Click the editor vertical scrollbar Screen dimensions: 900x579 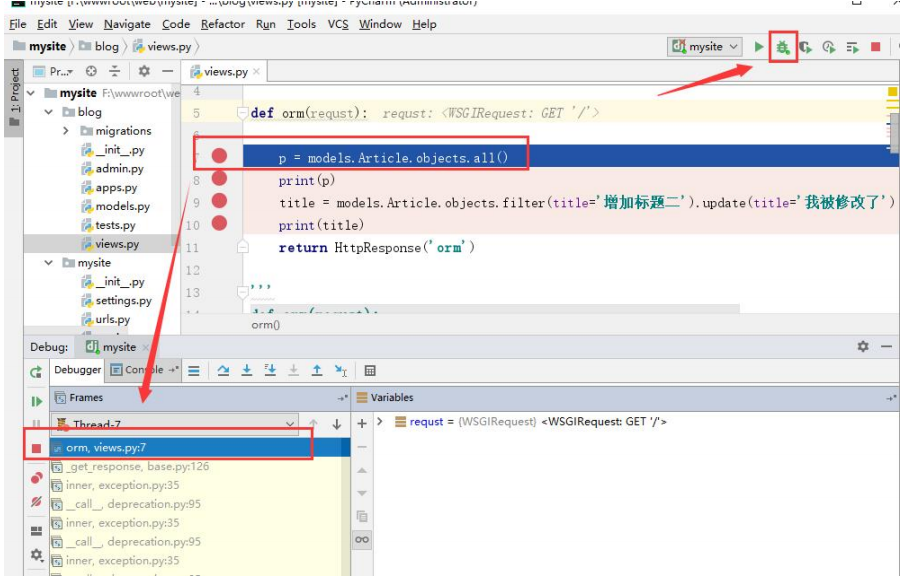tap(894, 132)
